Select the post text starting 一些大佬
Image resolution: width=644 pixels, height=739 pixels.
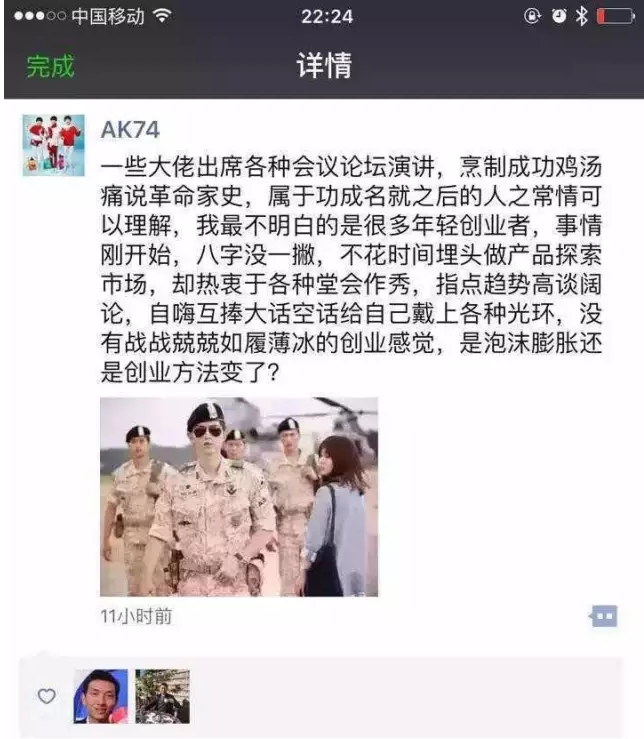click(351, 270)
